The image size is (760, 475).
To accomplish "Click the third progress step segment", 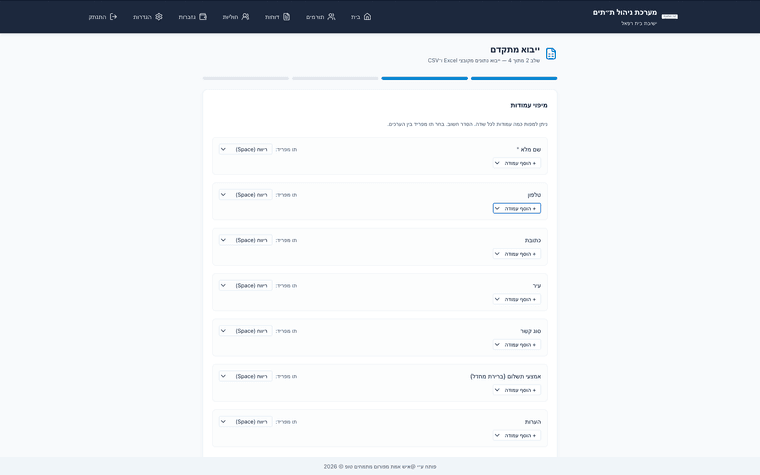I will pos(335,78).
